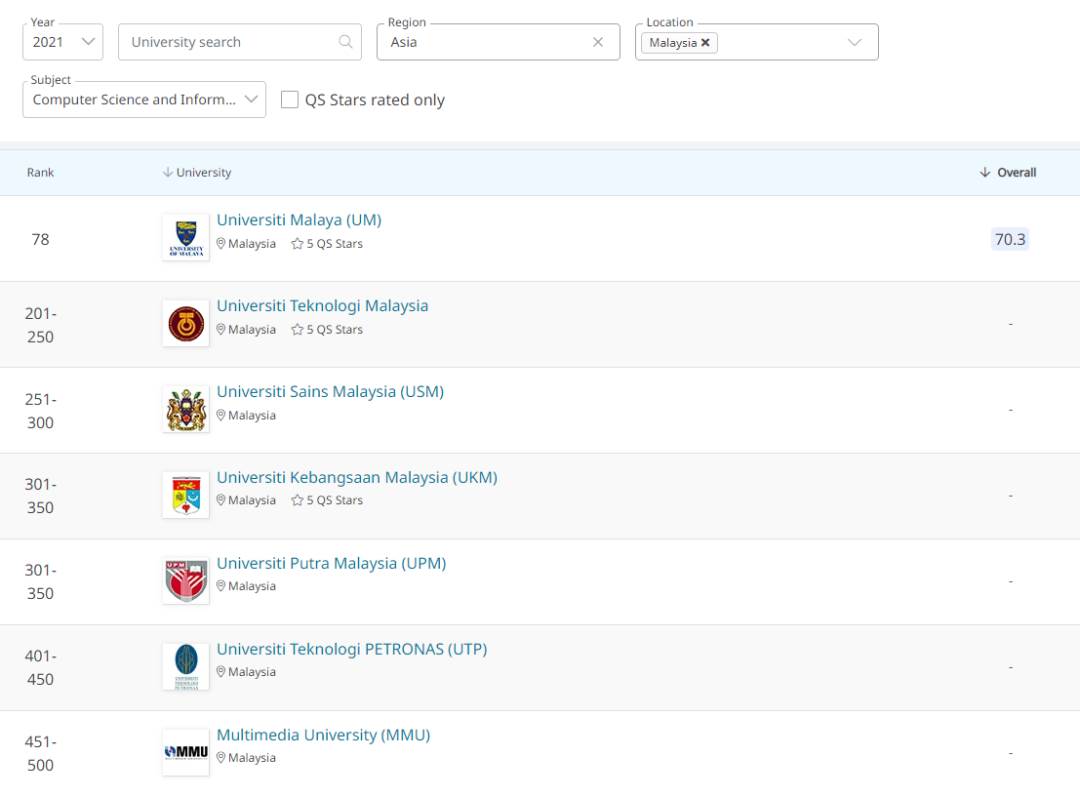This screenshot has height=796, width=1080.
Task: Open the Year dropdown showing 2021
Action: tap(63, 42)
